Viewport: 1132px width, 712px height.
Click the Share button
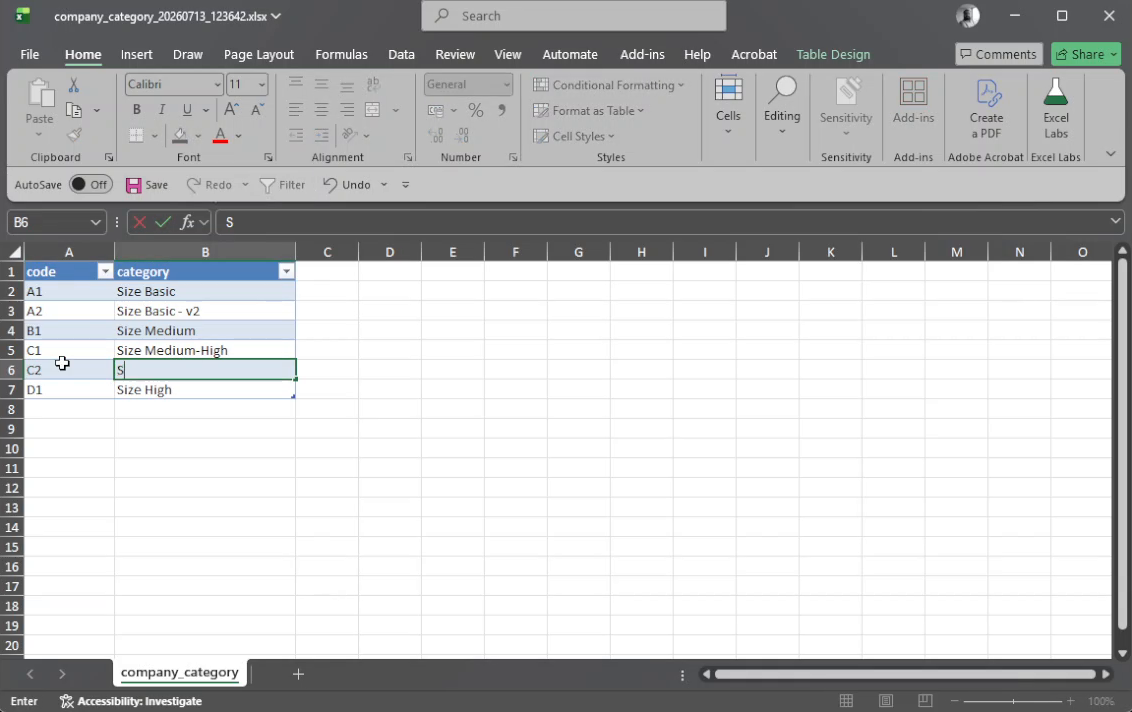(1086, 54)
